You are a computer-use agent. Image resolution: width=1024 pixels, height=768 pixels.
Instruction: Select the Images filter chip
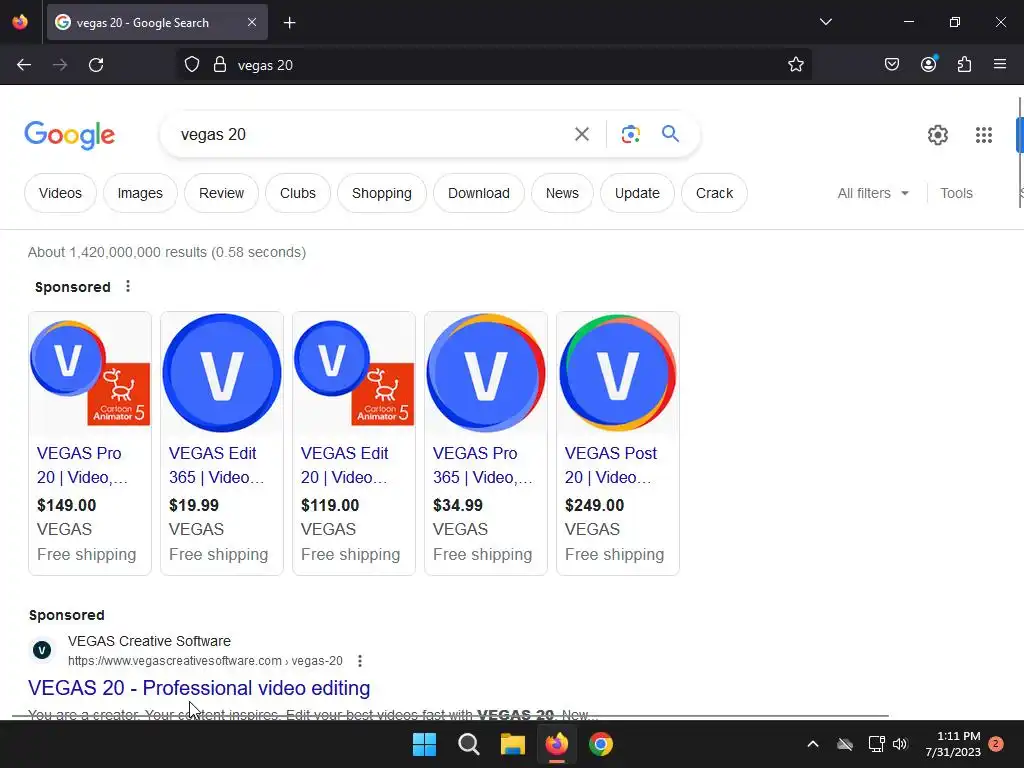(140, 193)
